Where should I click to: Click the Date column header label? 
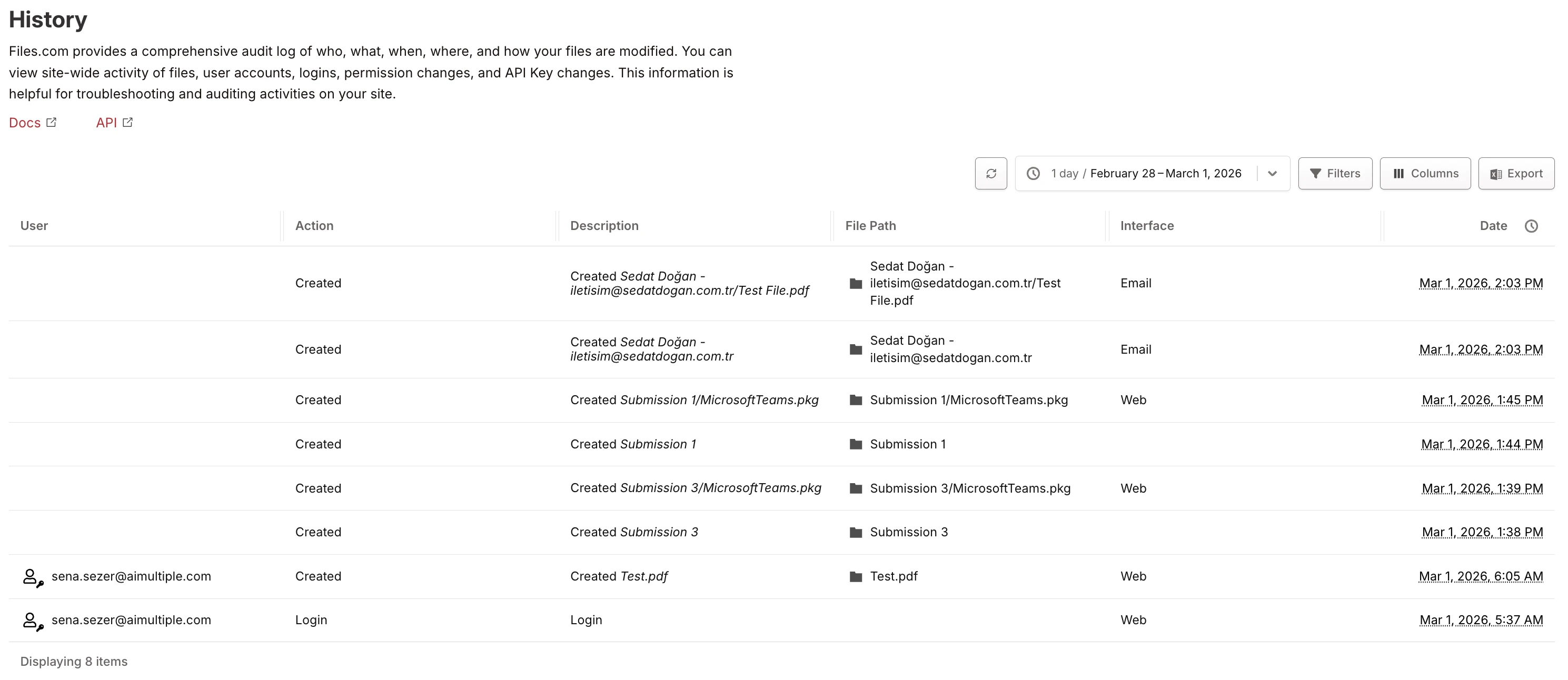point(1493,226)
